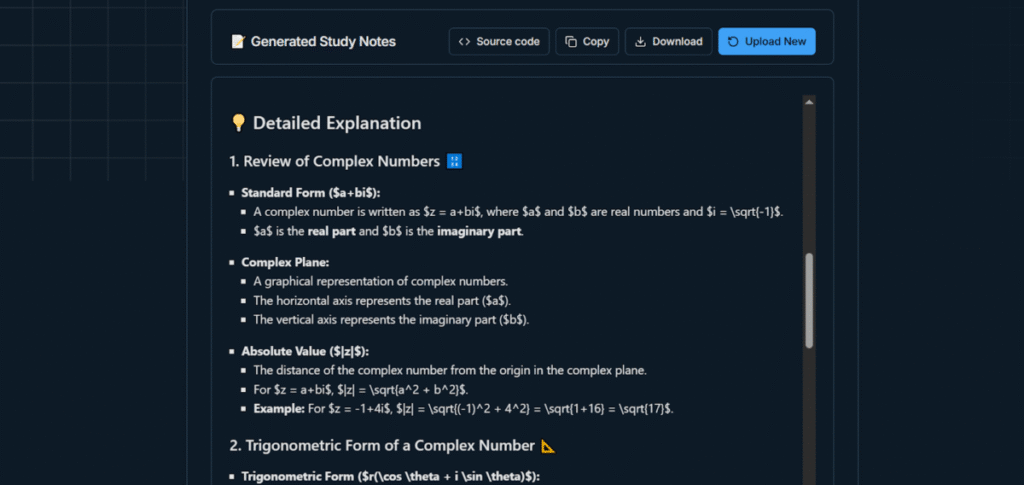This screenshot has width=1024, height=485.
Task: Click the triangular ruler icon after section 2 heading
Action: coord(547,447)
